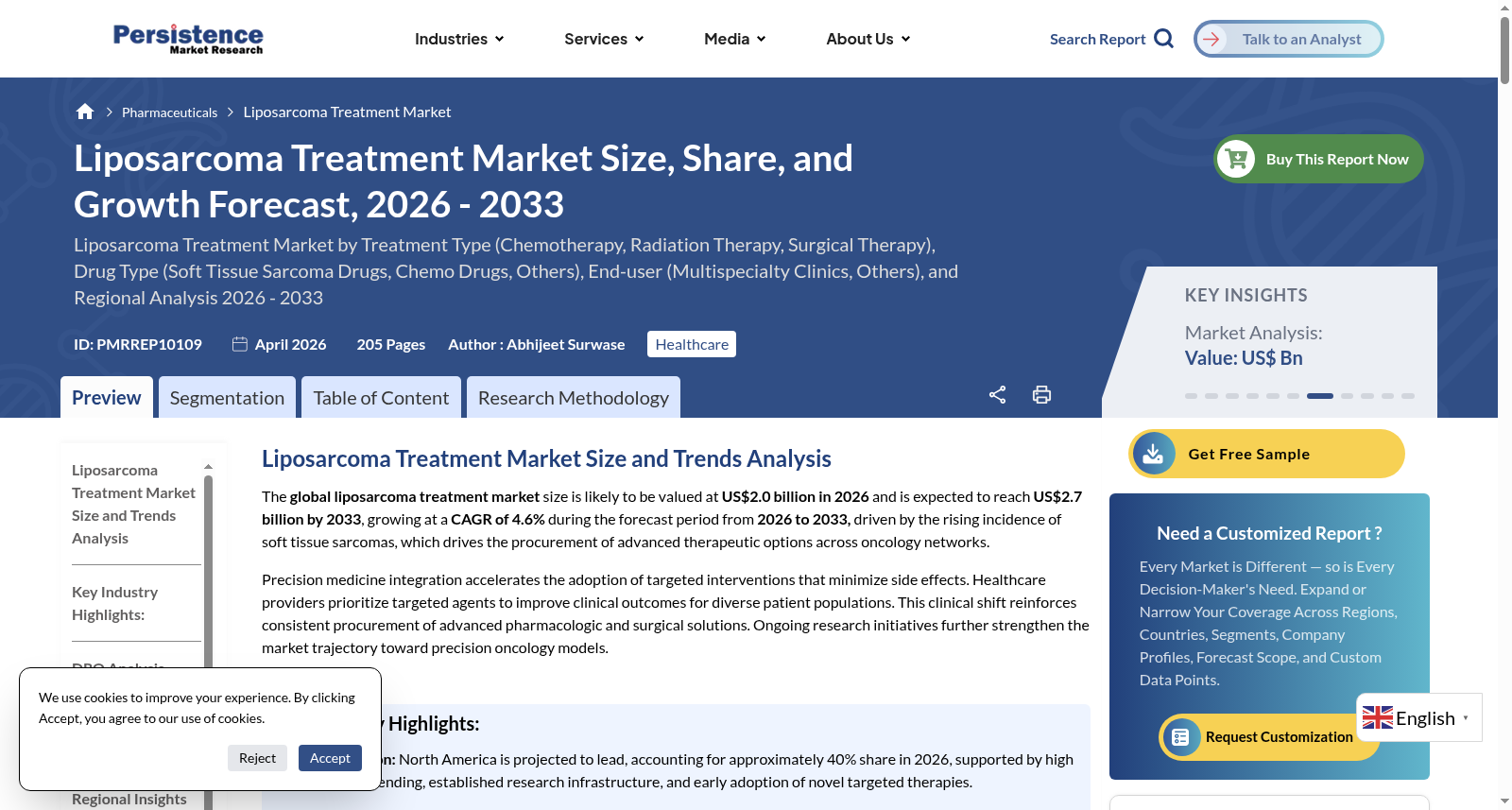The image size is (1512, 810).
Task: Go to Regional Insights in sidebar
Action: (x=129, y=799)
